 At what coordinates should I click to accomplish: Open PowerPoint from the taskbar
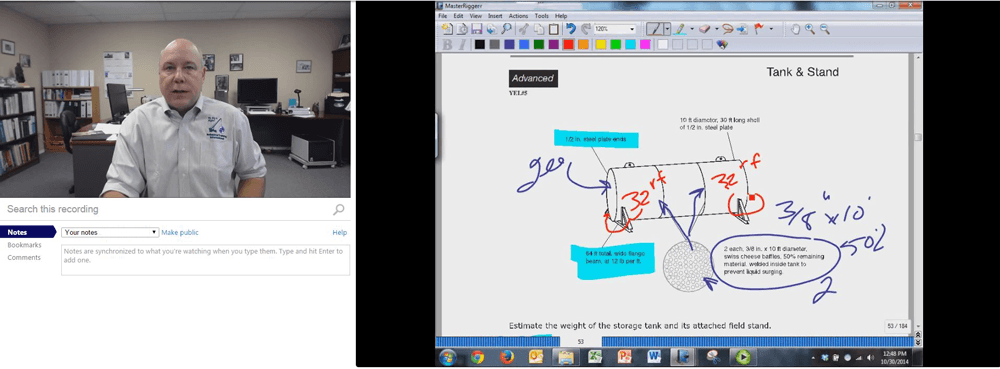pyautogui.click(x=624, y=357)
